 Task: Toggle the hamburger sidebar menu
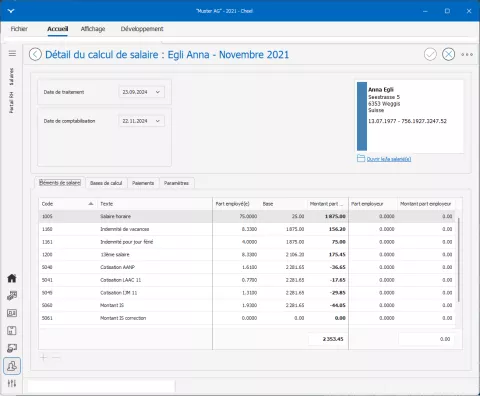tap(12, 53)
